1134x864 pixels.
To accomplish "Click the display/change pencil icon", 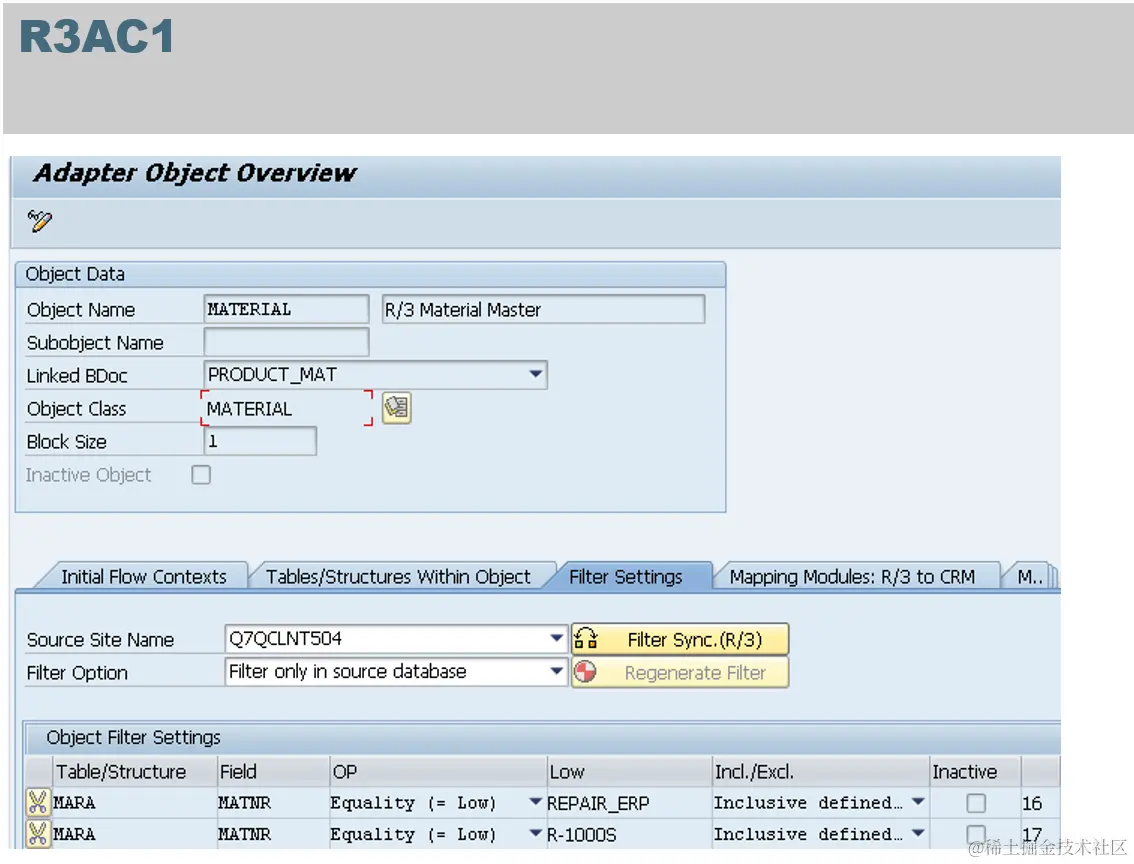I will [x=40, y=221].
